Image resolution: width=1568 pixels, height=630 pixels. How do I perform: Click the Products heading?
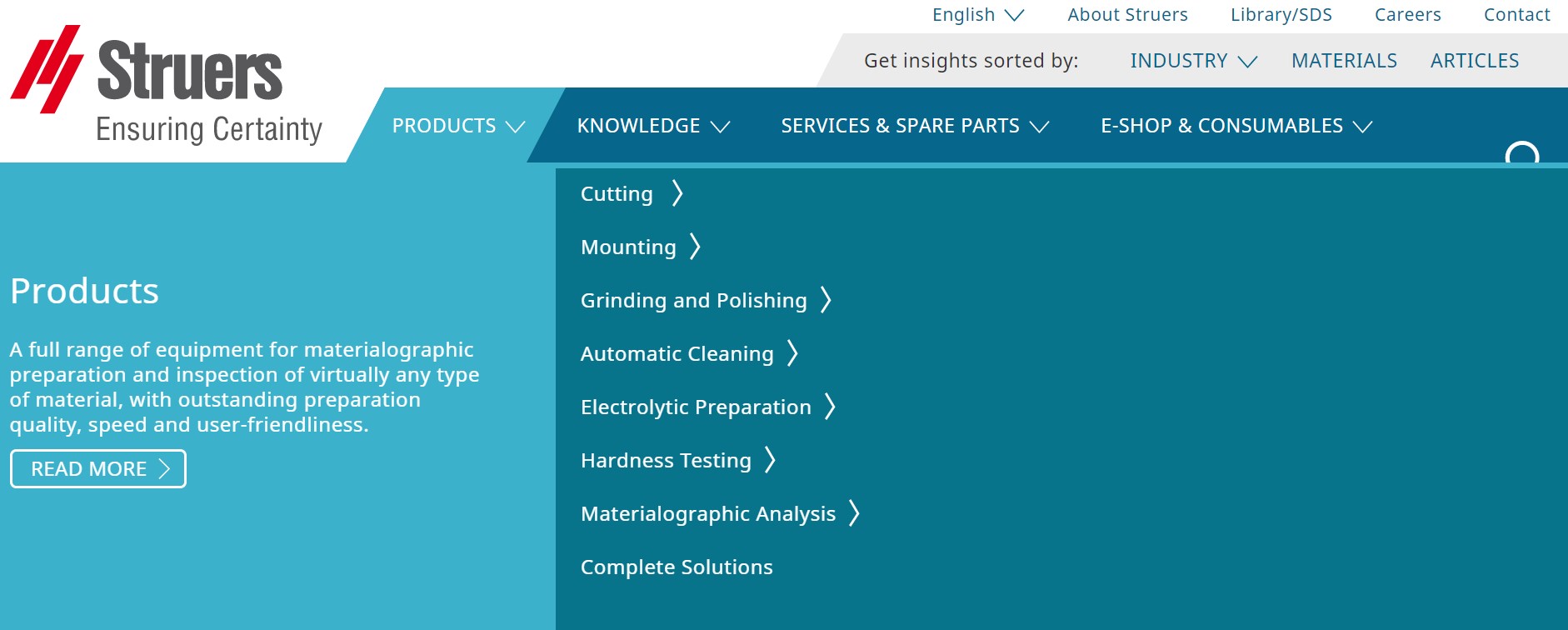click(x=84, y=291)
